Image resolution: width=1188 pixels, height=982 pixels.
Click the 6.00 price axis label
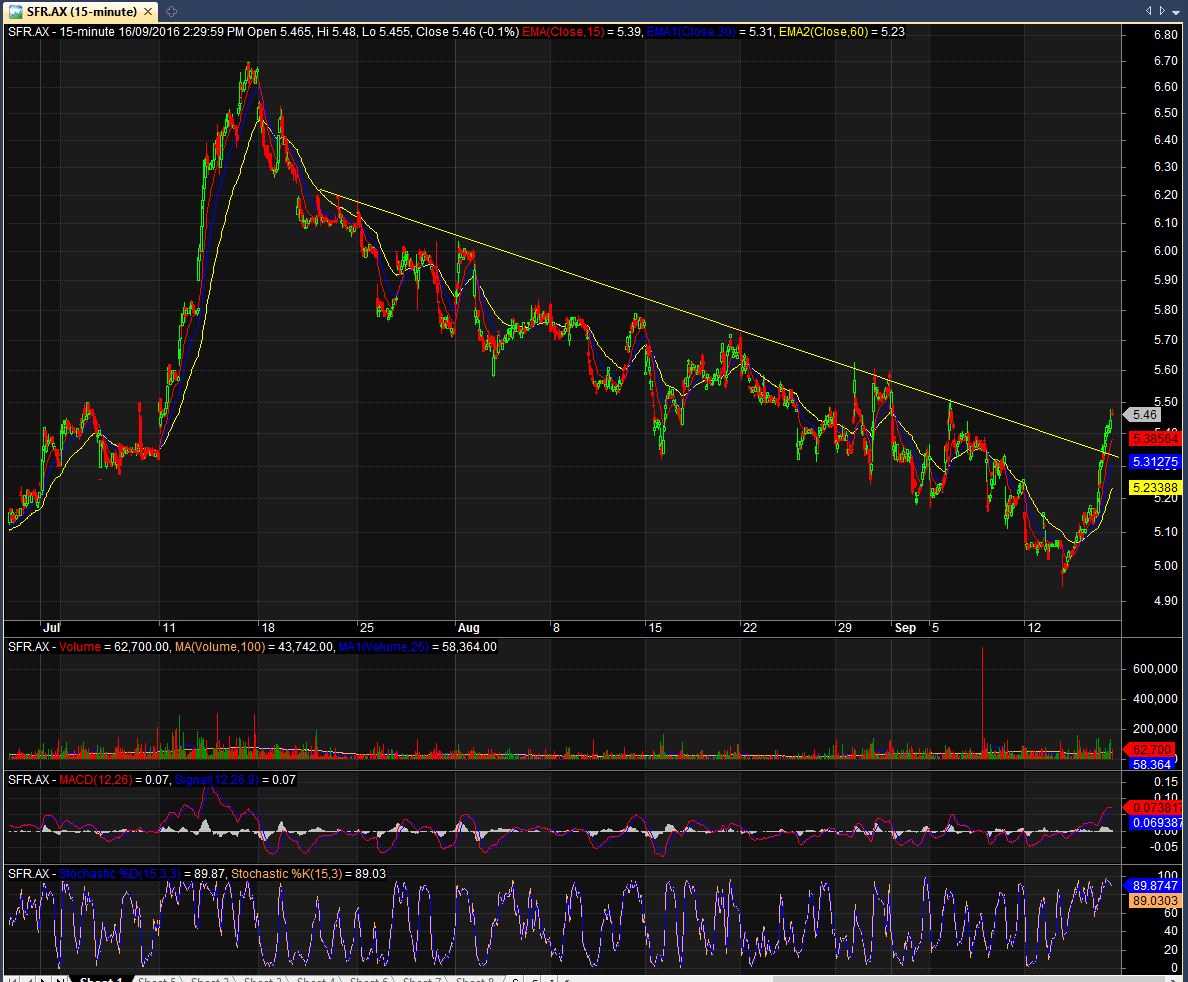point(1165,251)
